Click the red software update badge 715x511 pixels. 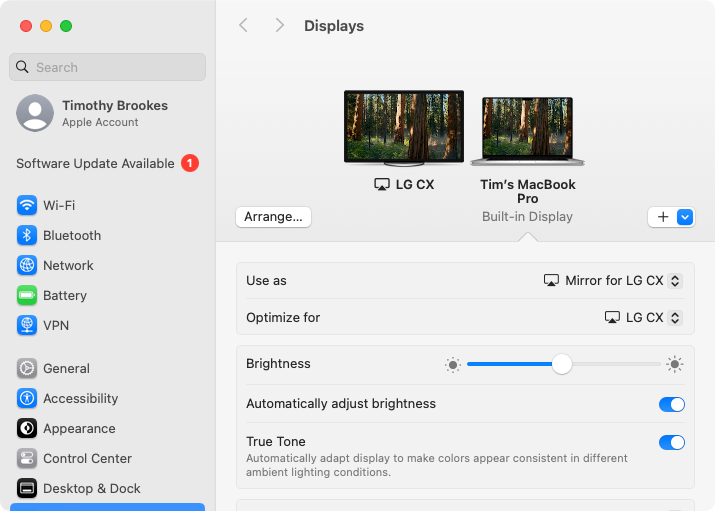(x=190, y=163)
